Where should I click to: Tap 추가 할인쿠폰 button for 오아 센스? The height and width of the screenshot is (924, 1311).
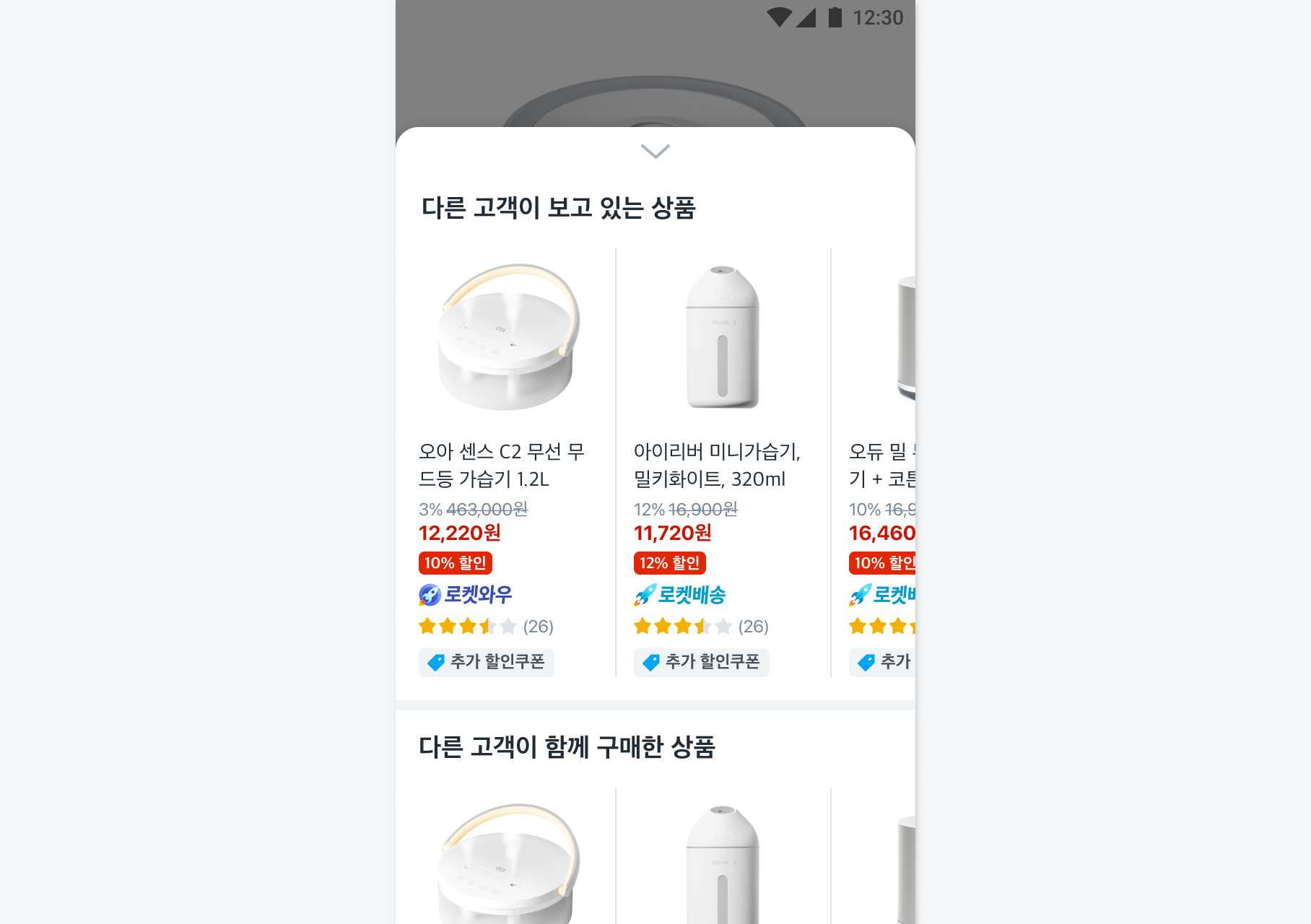point(487,662)
